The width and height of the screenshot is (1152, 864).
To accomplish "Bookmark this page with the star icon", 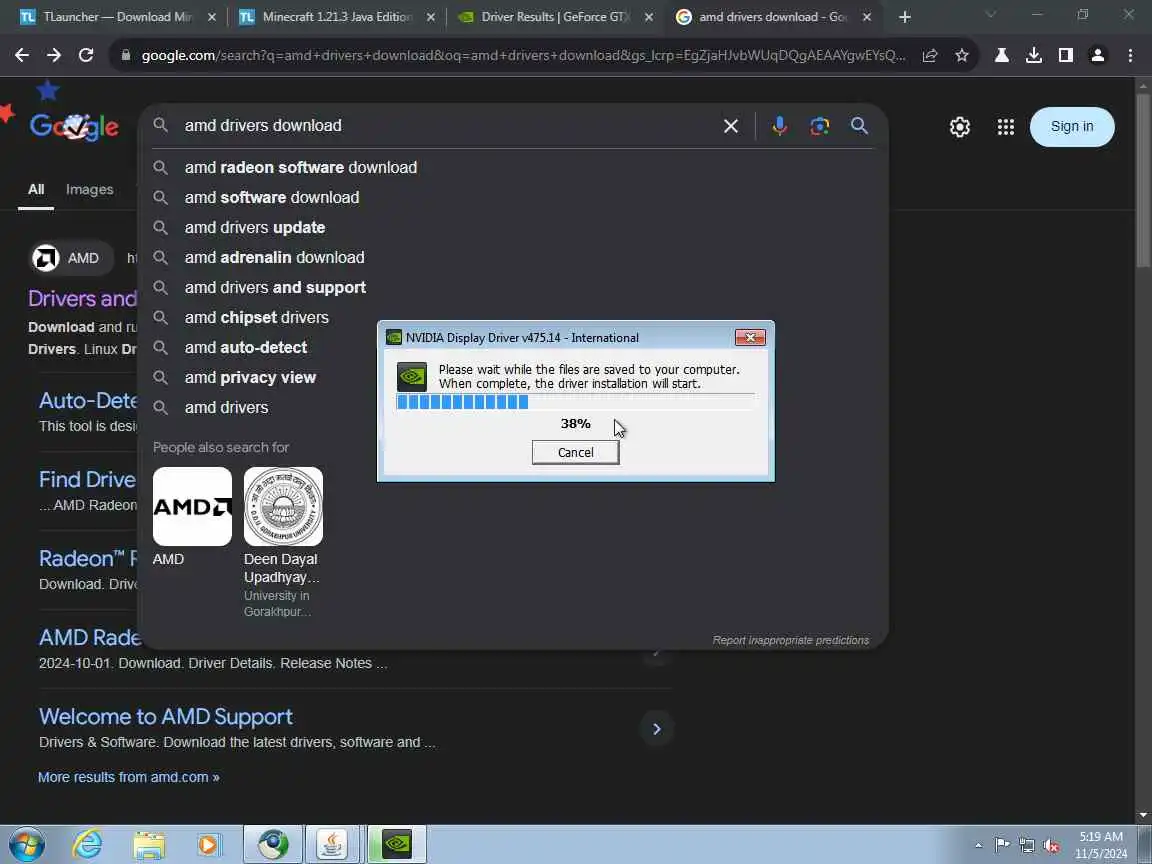I will point(962,55).
